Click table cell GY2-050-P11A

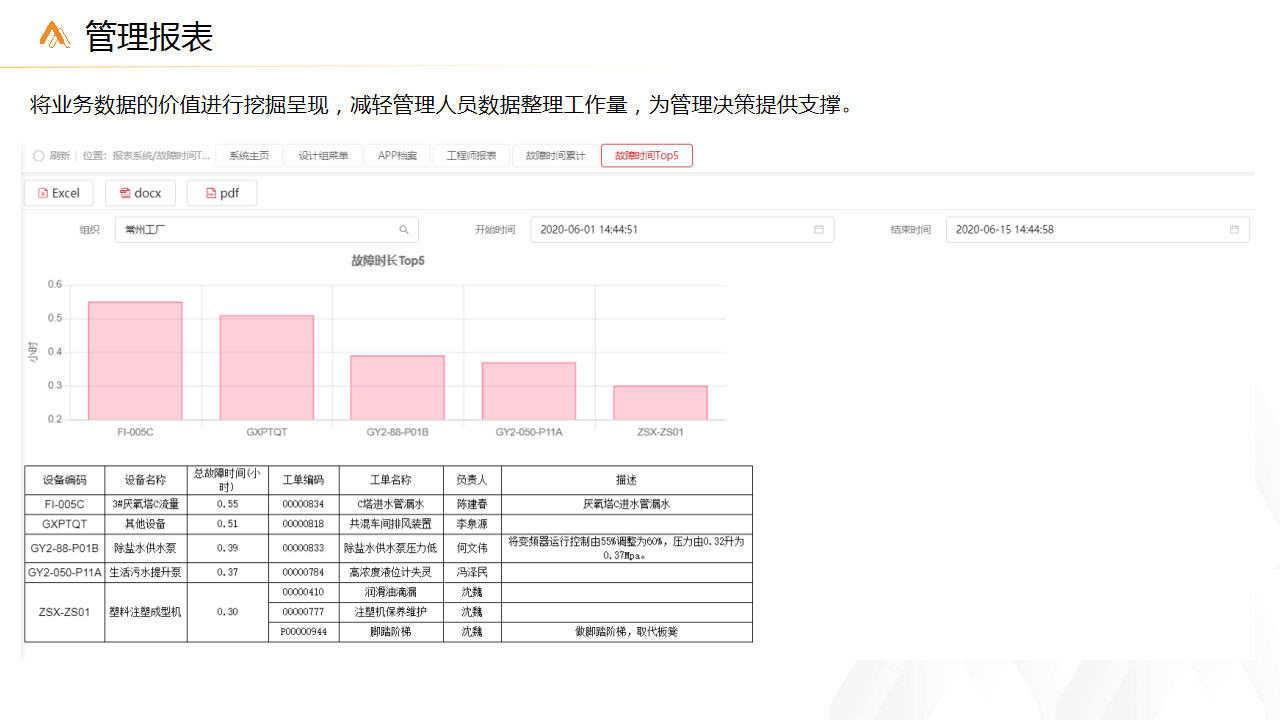tap(64, 573)
